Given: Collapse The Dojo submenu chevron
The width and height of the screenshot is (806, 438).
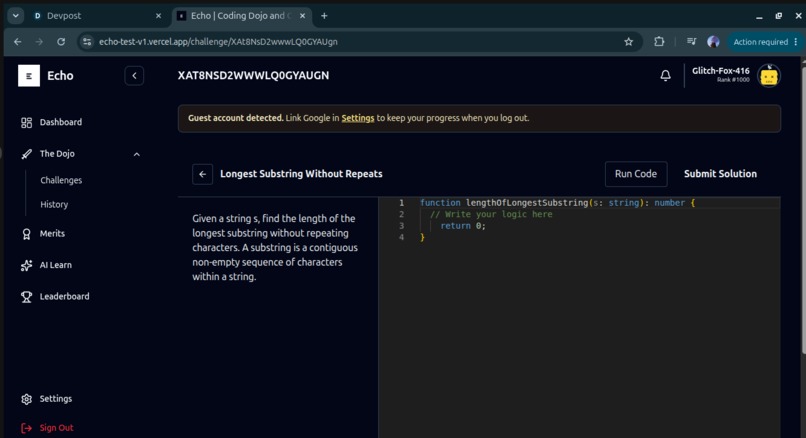Looking at the screenshot, I should (x=137, y=154).
